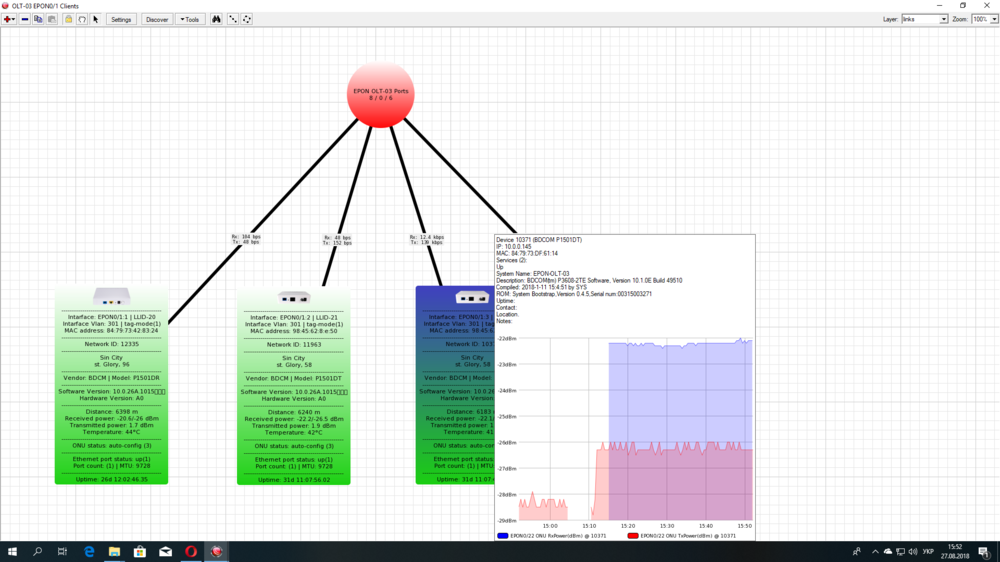Open the Layer dropdown showing links
This screenshot has width=1000, height=562.
pos(924,19)
